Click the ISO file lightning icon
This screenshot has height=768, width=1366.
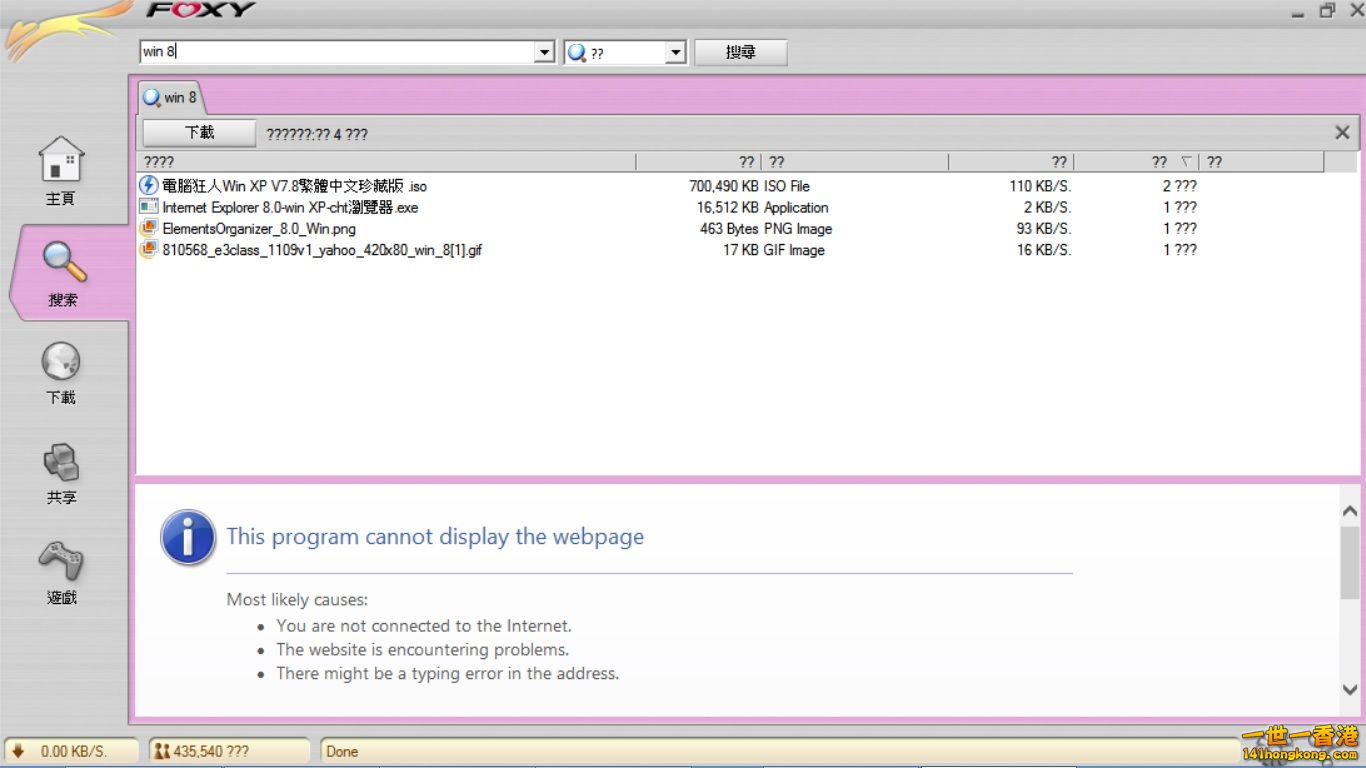[x=148, y=186]
